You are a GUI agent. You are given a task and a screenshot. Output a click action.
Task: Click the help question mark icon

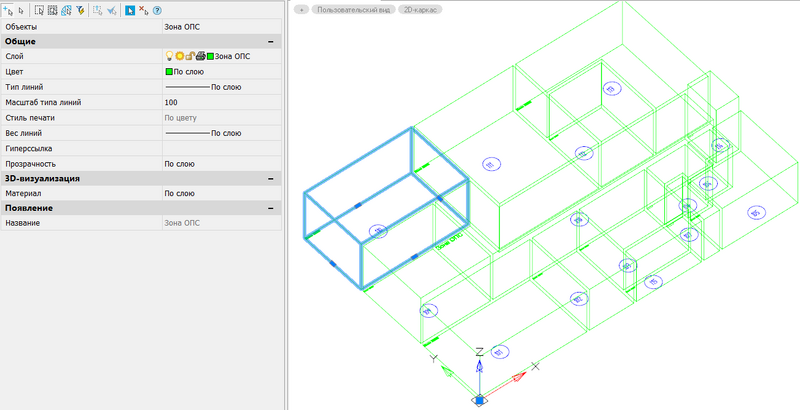point(158,10)
